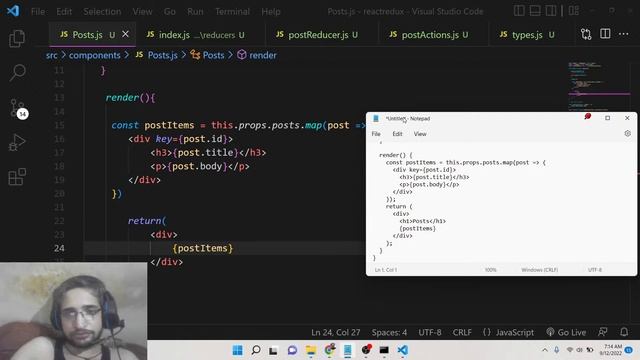Change indentation via Spaces: 4
Image resolution: width=640 pixels, height=360 pixels.
(x=389, y=332)
